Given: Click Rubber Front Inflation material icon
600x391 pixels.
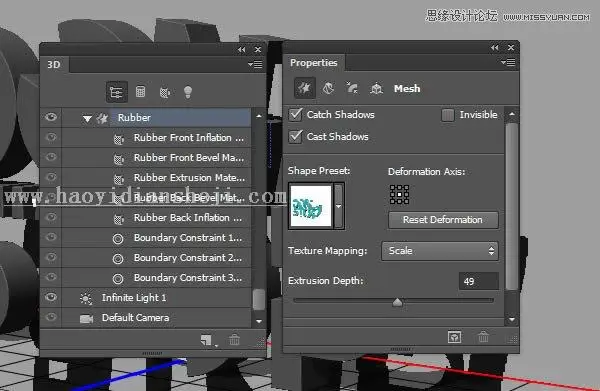Looking at the screenshot, I should pyautogui.click(x=119, y=139).
